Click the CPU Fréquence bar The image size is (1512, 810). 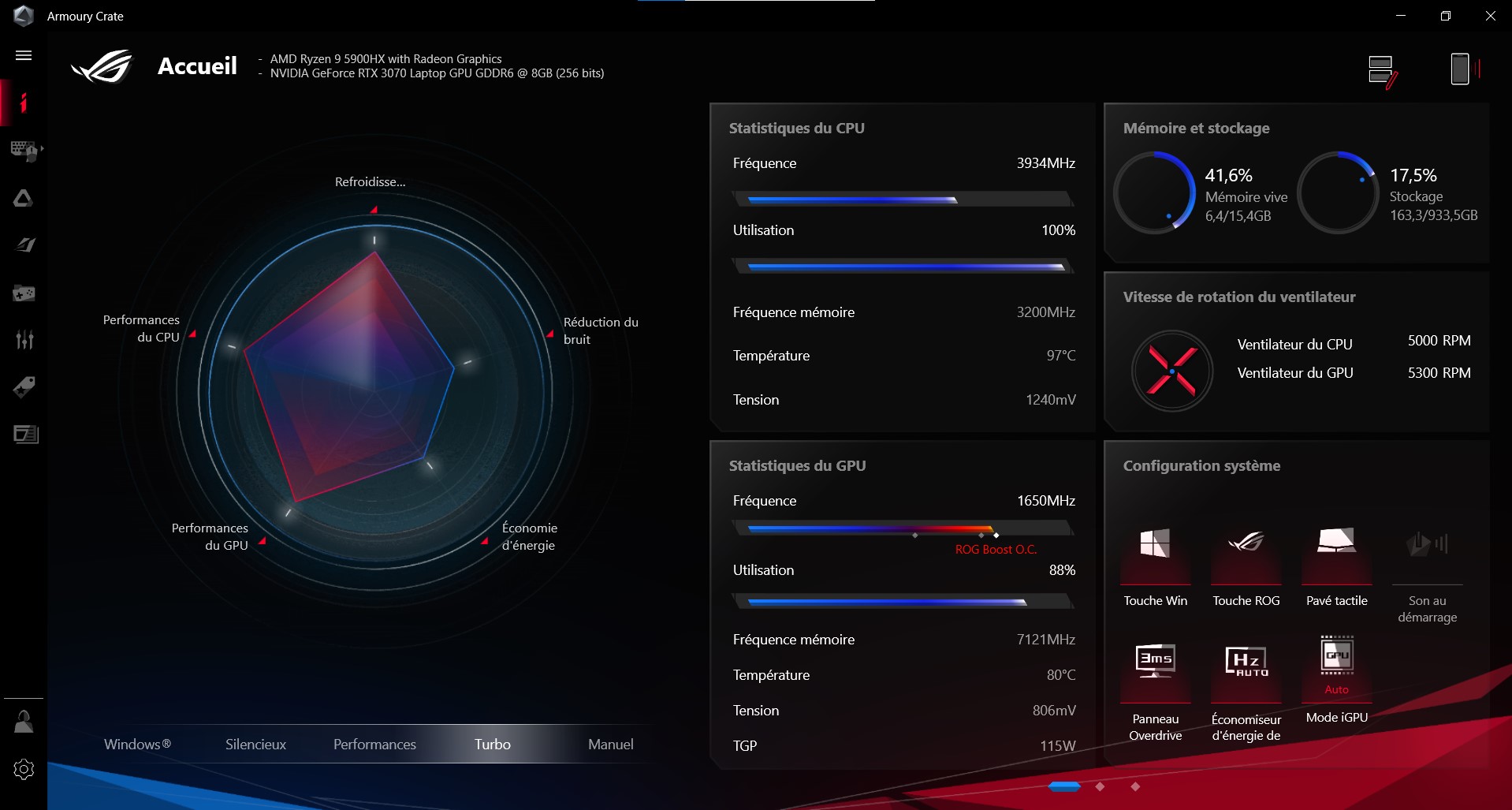click(x=903, y=199)
